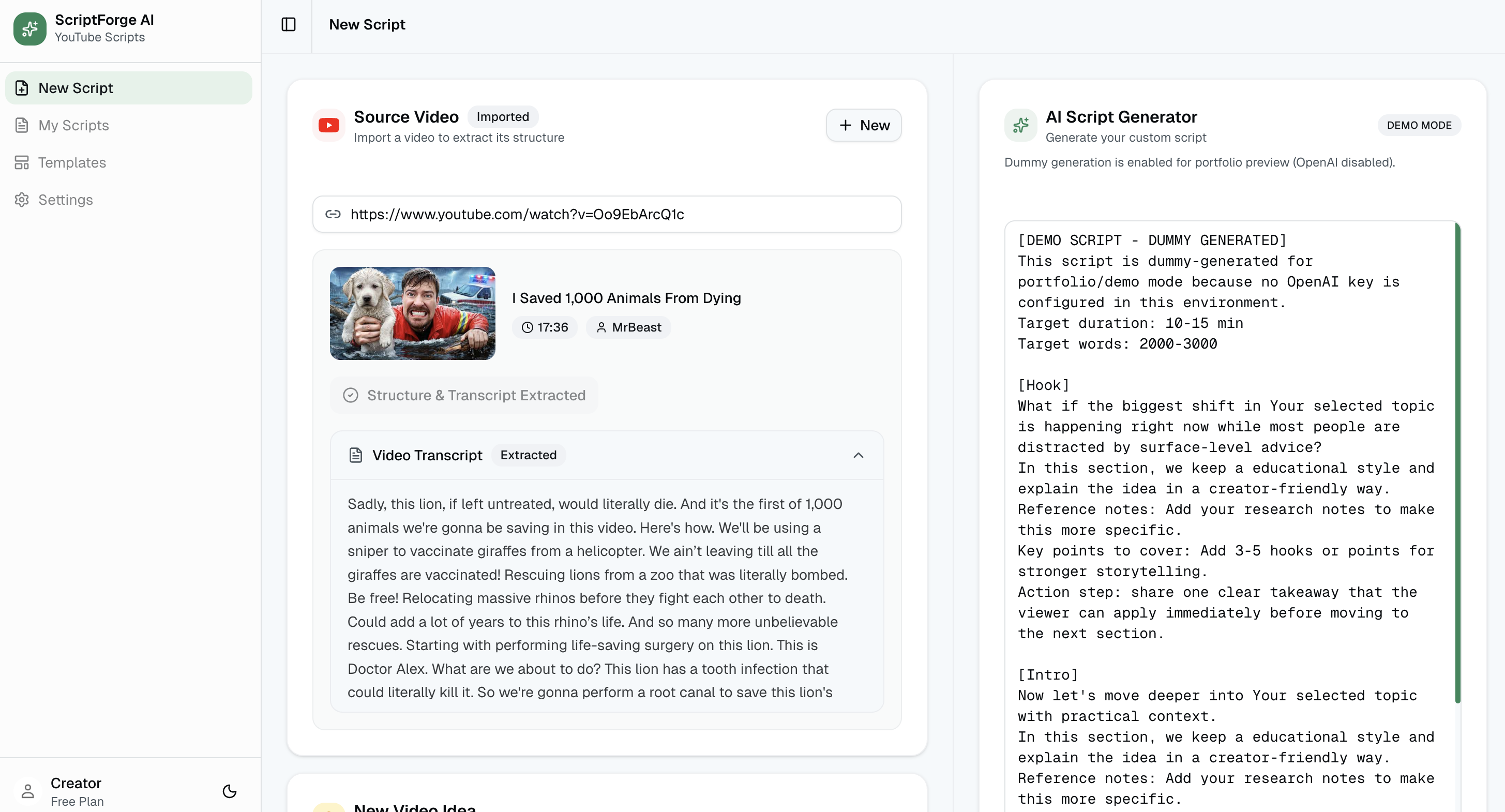
Task: Click the New Script file-plus icon
Action: pos(22,87)
